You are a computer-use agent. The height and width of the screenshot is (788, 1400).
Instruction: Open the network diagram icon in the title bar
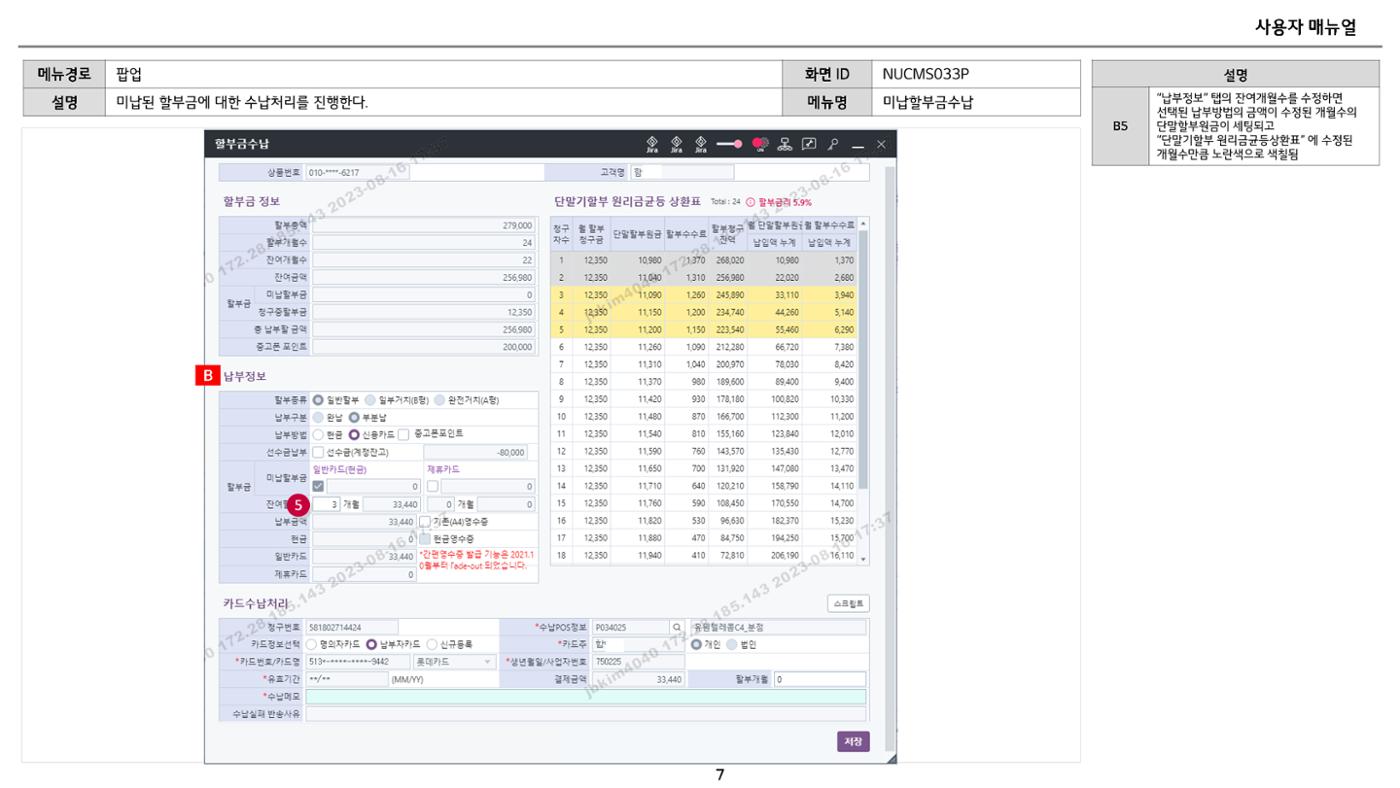tap(786, 144)
